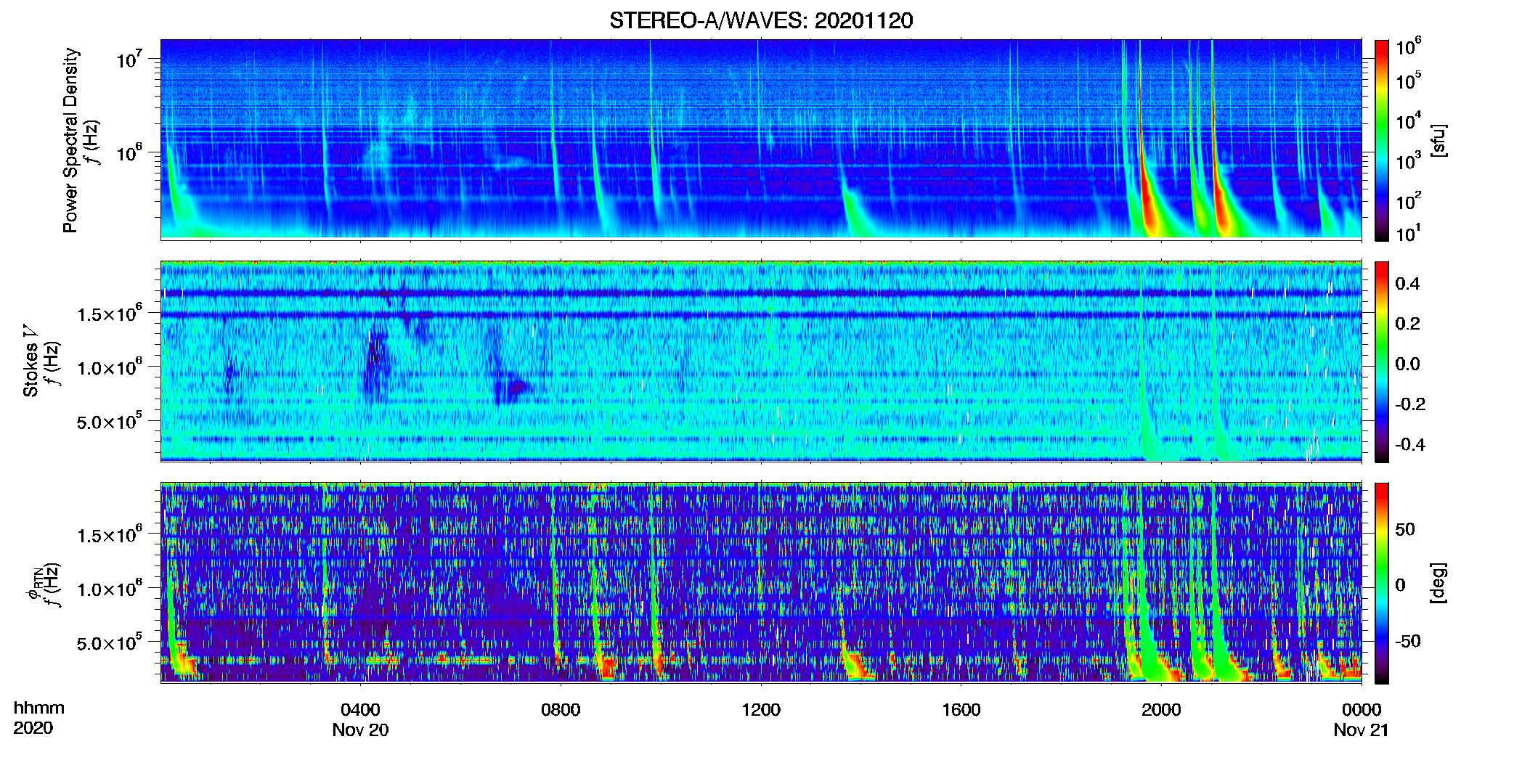Viewport: 1522px width, 784px height.
Task: Click the 10⁴ tick on the sfu color bar
Action: [1409, 121]
